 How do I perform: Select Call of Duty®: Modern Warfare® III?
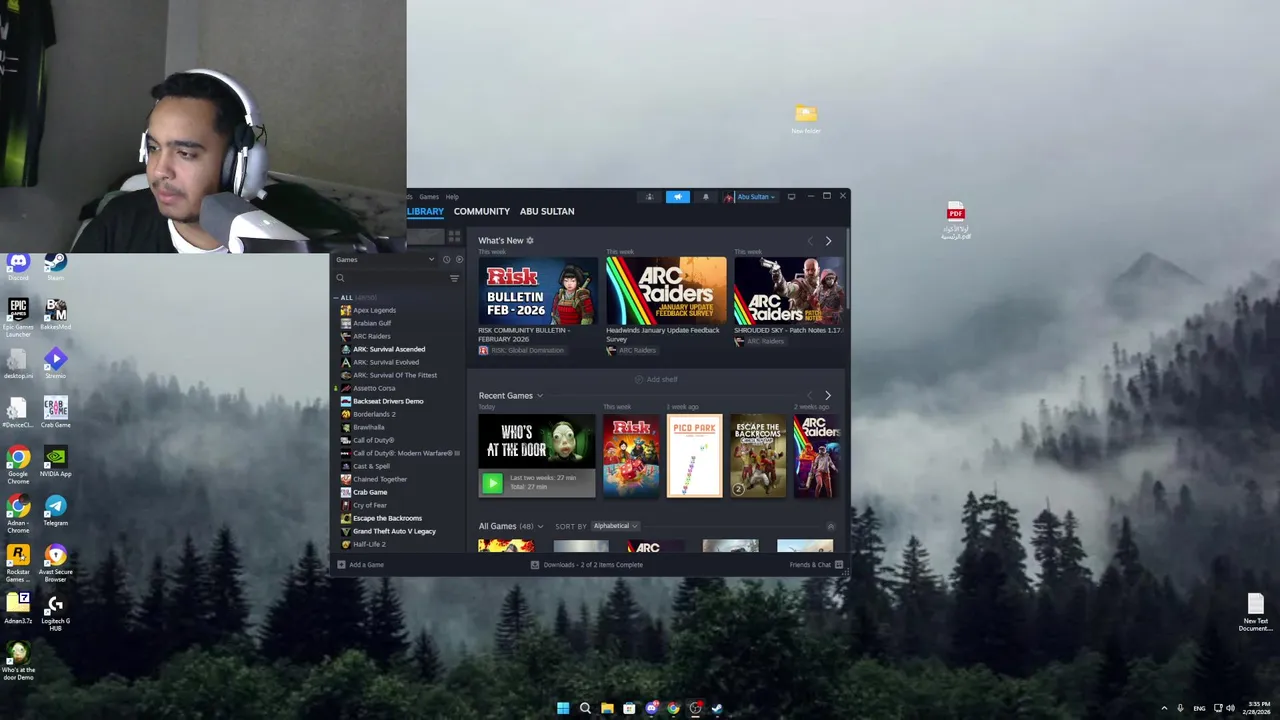(x=406, y=453)
